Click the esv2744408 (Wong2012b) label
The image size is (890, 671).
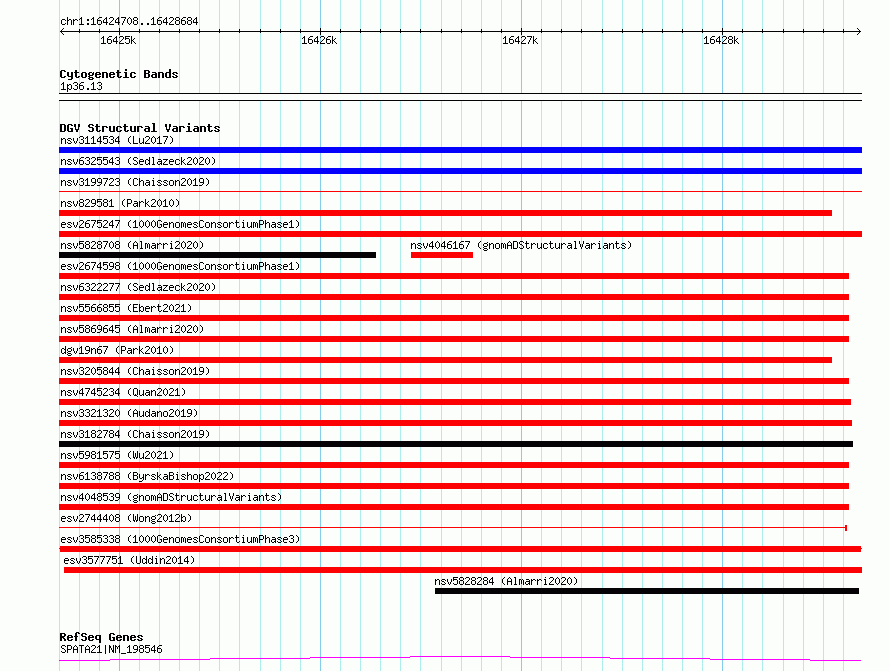[x=126, y=518]
